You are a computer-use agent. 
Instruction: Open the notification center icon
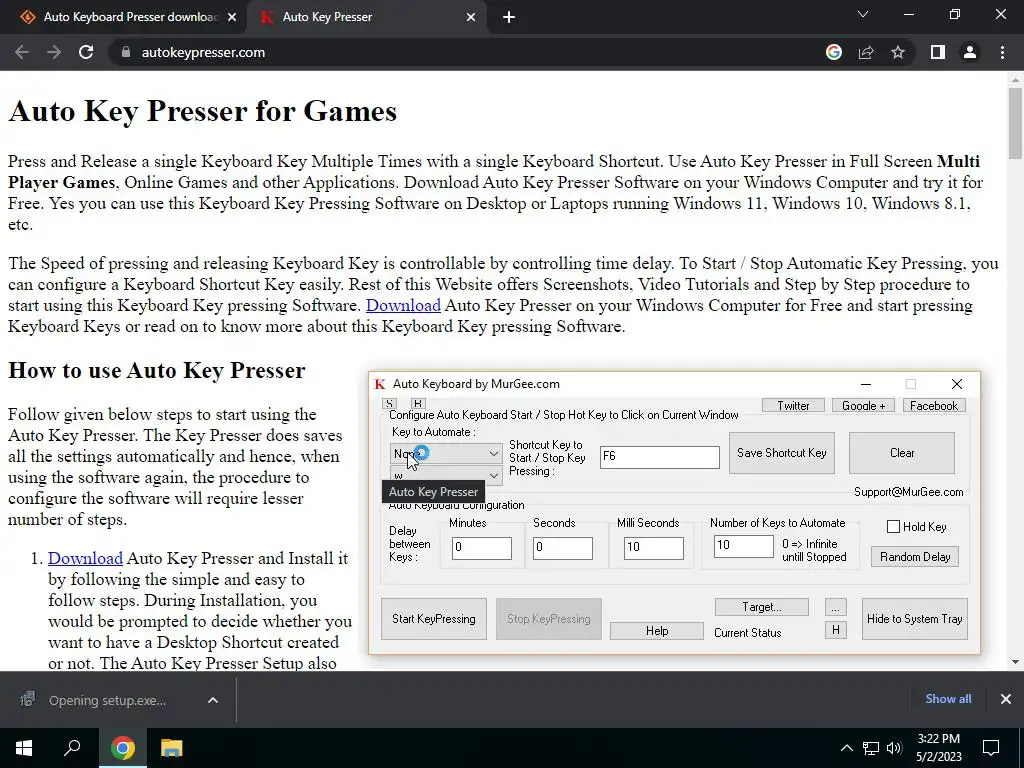point(991,748)
